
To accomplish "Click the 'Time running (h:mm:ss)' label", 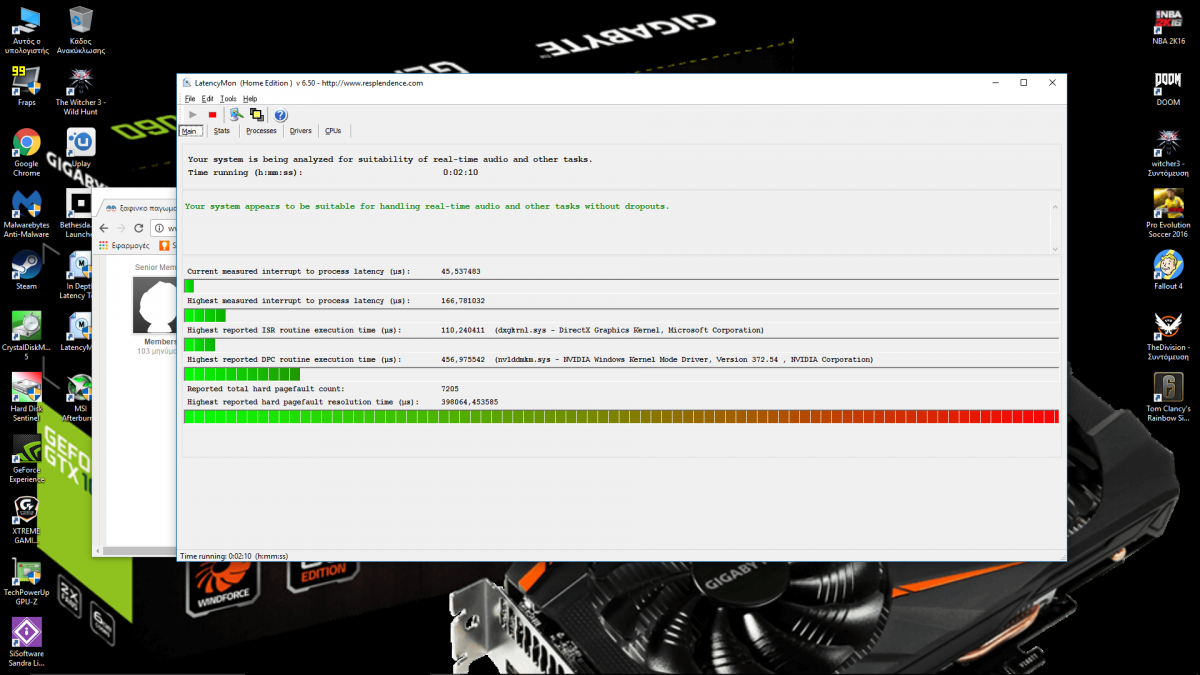I will click(x=245, y=173).
